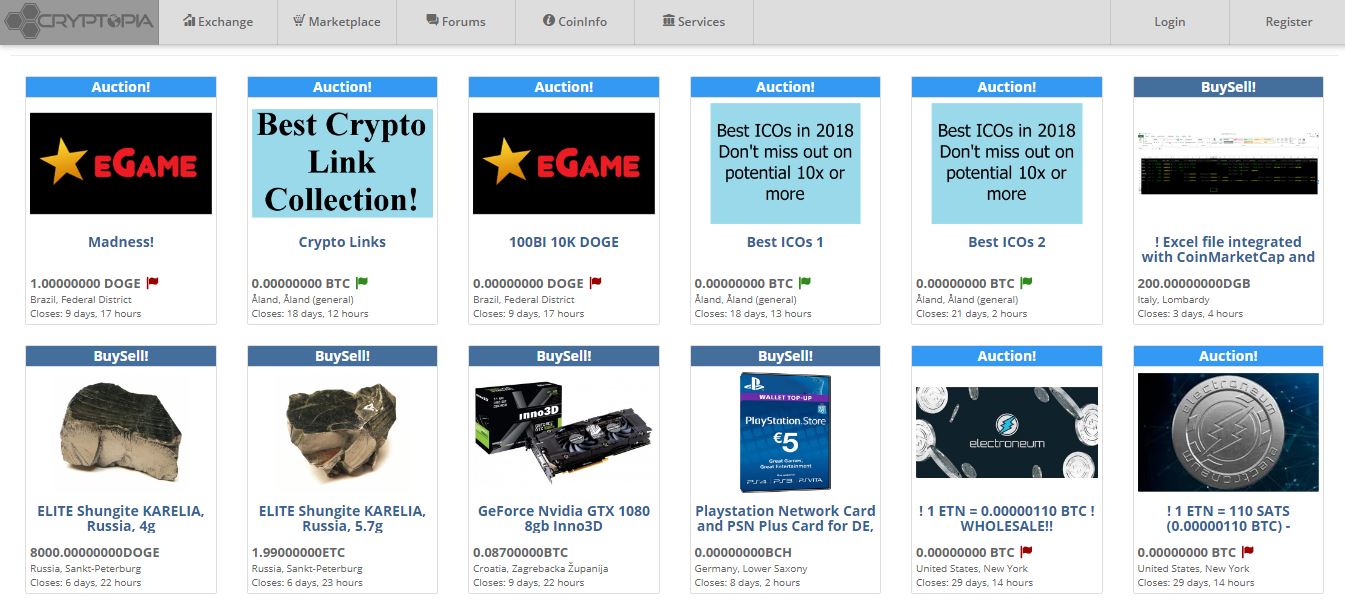Click the Auction! header above ETN 110 SATS

[1229, 356]
